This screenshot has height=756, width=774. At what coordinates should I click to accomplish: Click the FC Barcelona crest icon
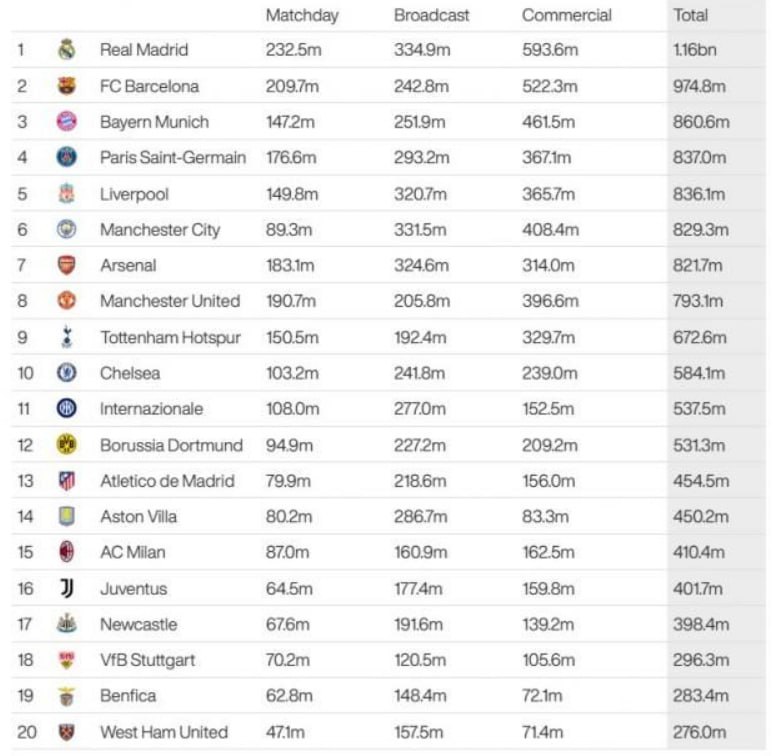click(66, 86)
